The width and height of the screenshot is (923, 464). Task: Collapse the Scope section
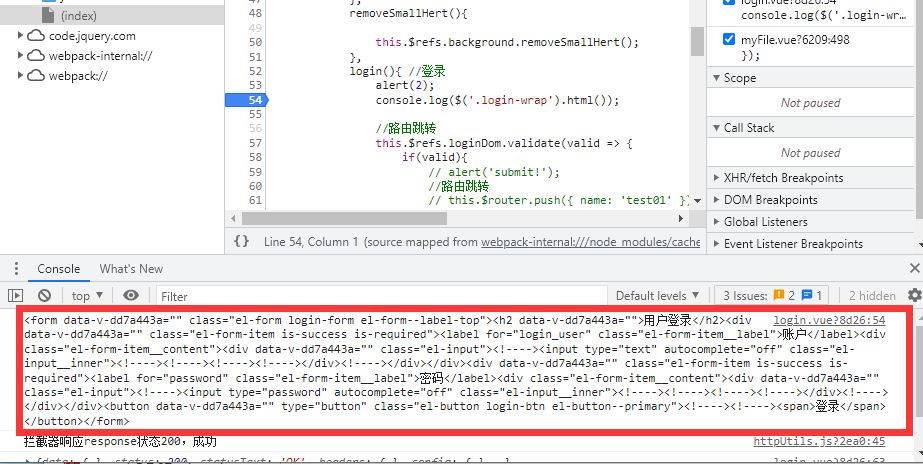coord(716,78)
